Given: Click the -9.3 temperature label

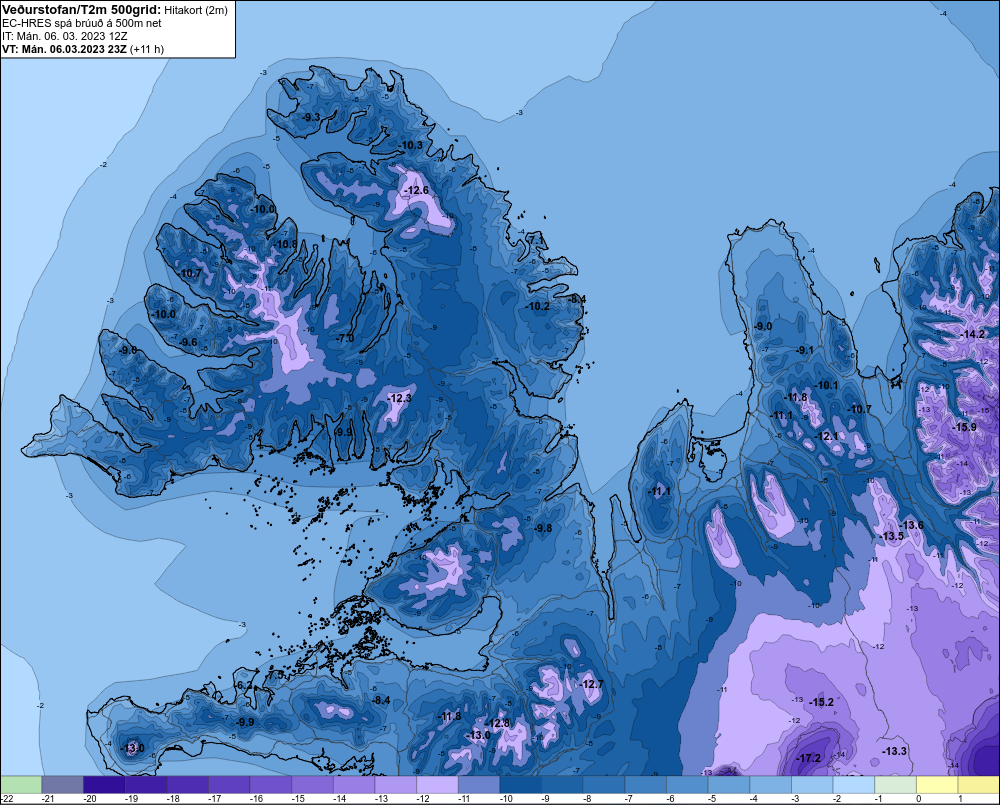Looking at the screenshot, I should 311,117.
